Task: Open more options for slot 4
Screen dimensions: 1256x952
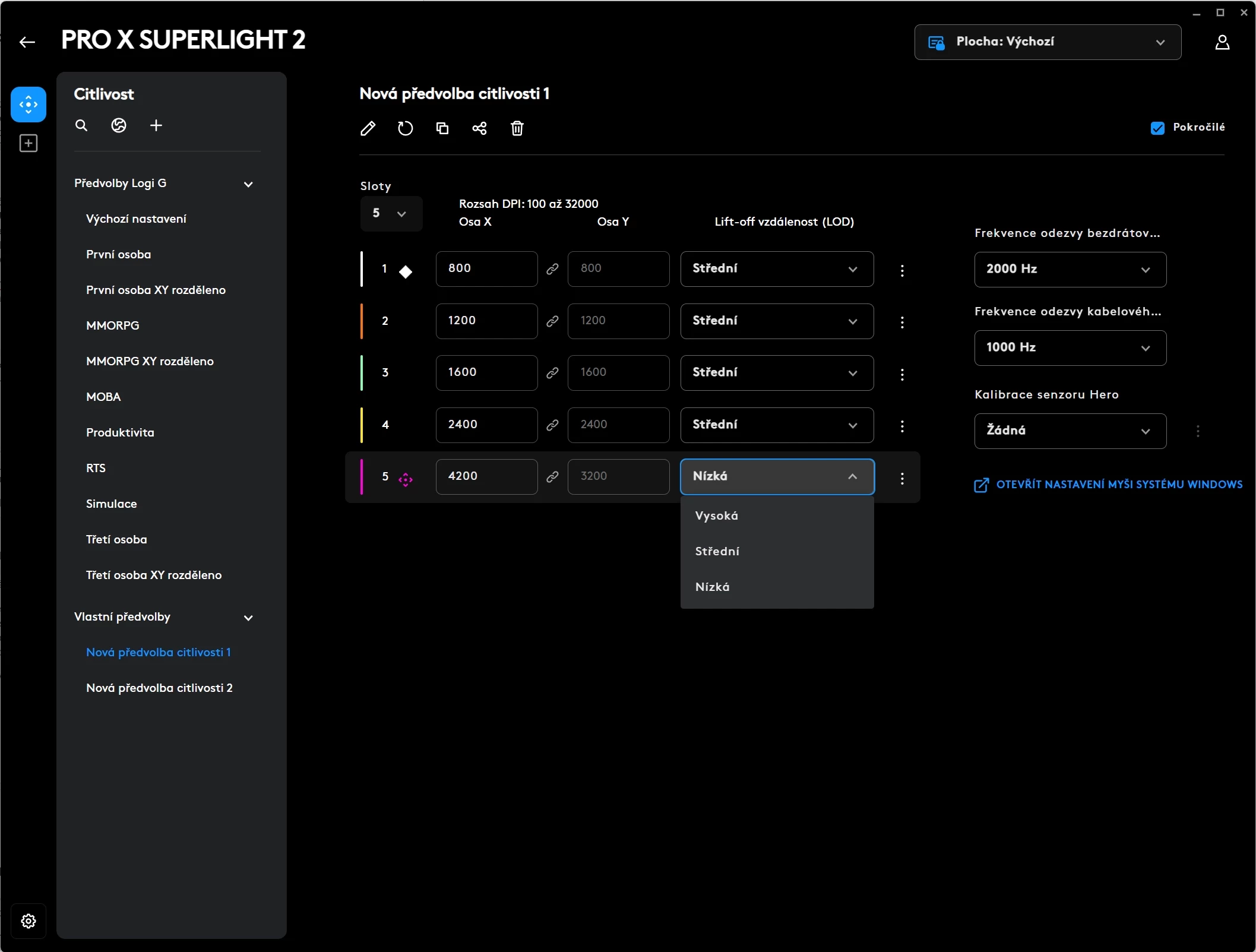Action: (x=902, y=426)
